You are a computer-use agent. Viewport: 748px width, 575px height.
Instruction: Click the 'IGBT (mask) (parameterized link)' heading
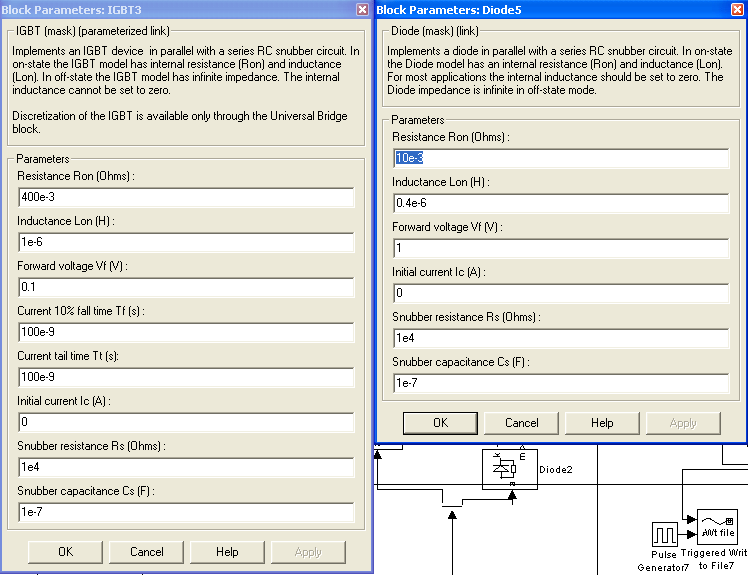point(93,31)
